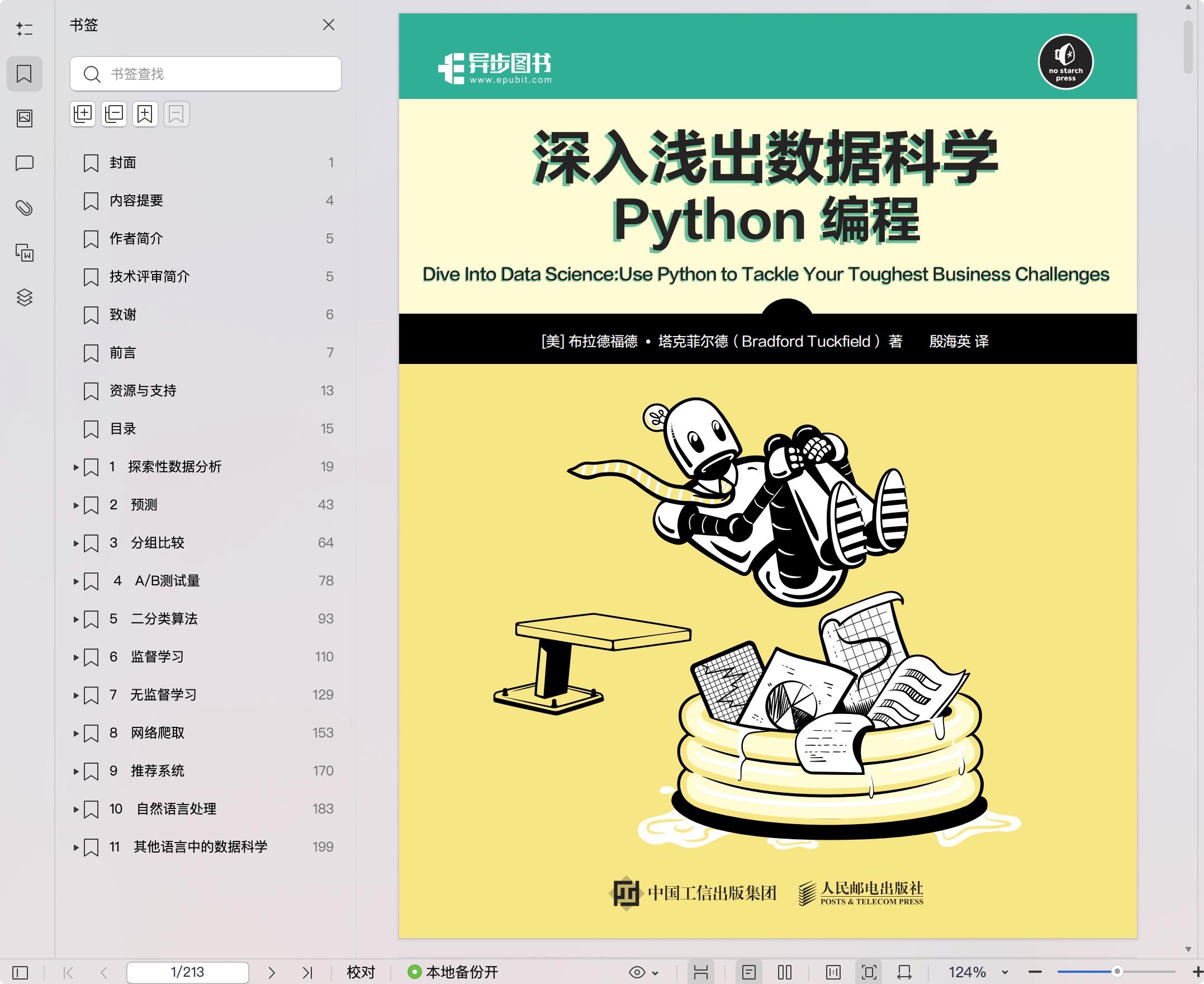Image resolution: width=1204 pixels, height=984 pixels.
Task: Click the document vertical scrollbar thumb
Action: pyautogui.click(x=1188, y=47)
